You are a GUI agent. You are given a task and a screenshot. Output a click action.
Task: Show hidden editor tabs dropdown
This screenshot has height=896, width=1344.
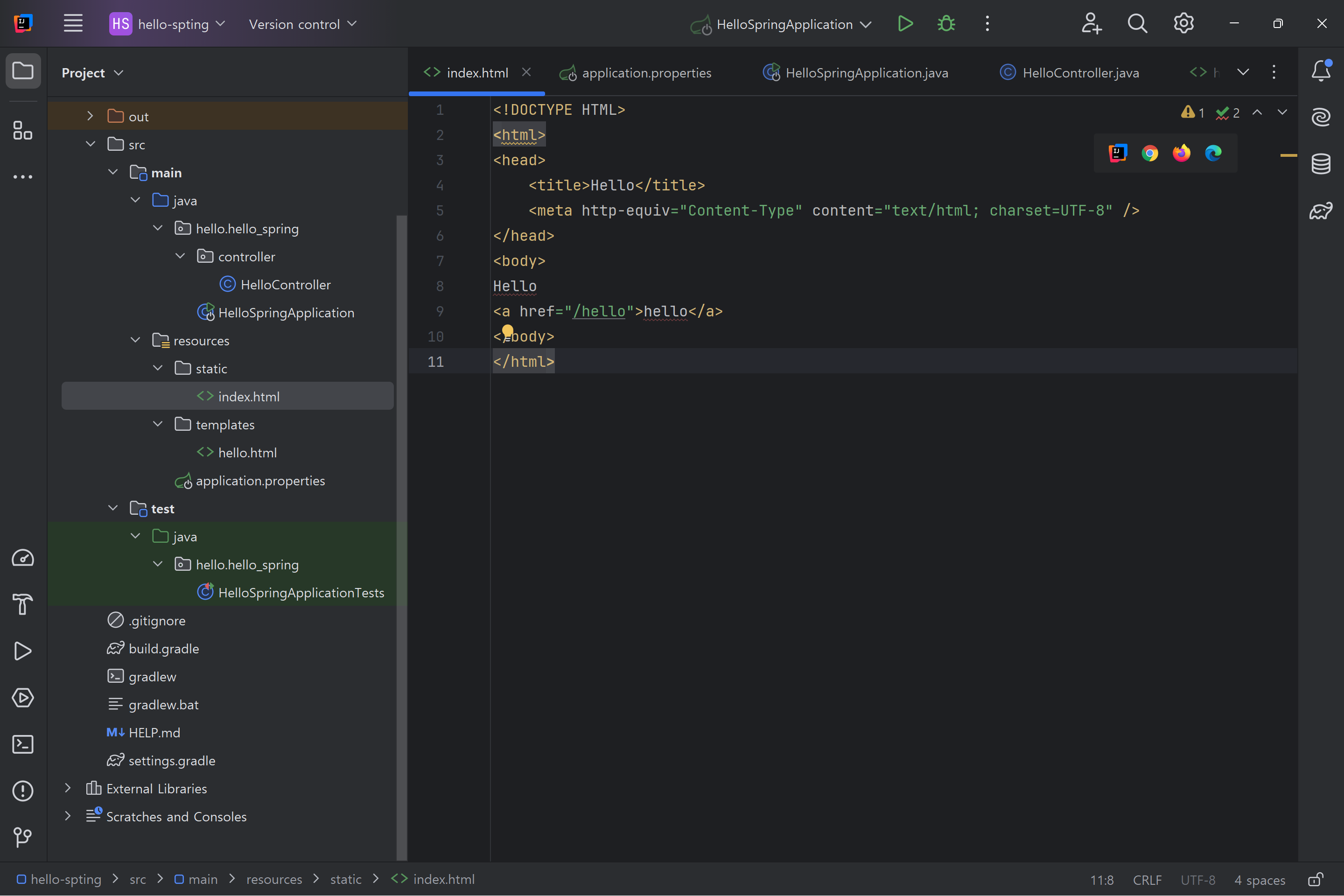click(1243, 72)
